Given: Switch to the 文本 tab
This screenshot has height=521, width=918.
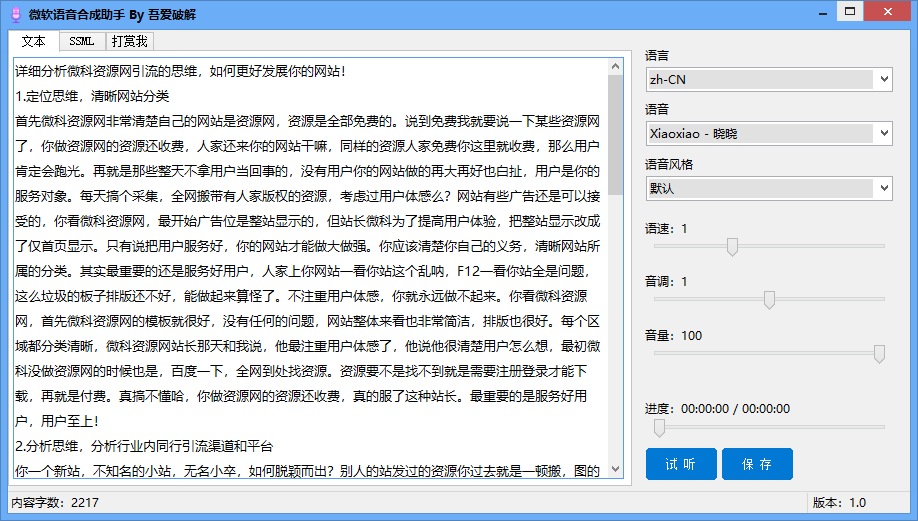Looking at the screenshot, I should pyautogui.click(x=33, y=41).
